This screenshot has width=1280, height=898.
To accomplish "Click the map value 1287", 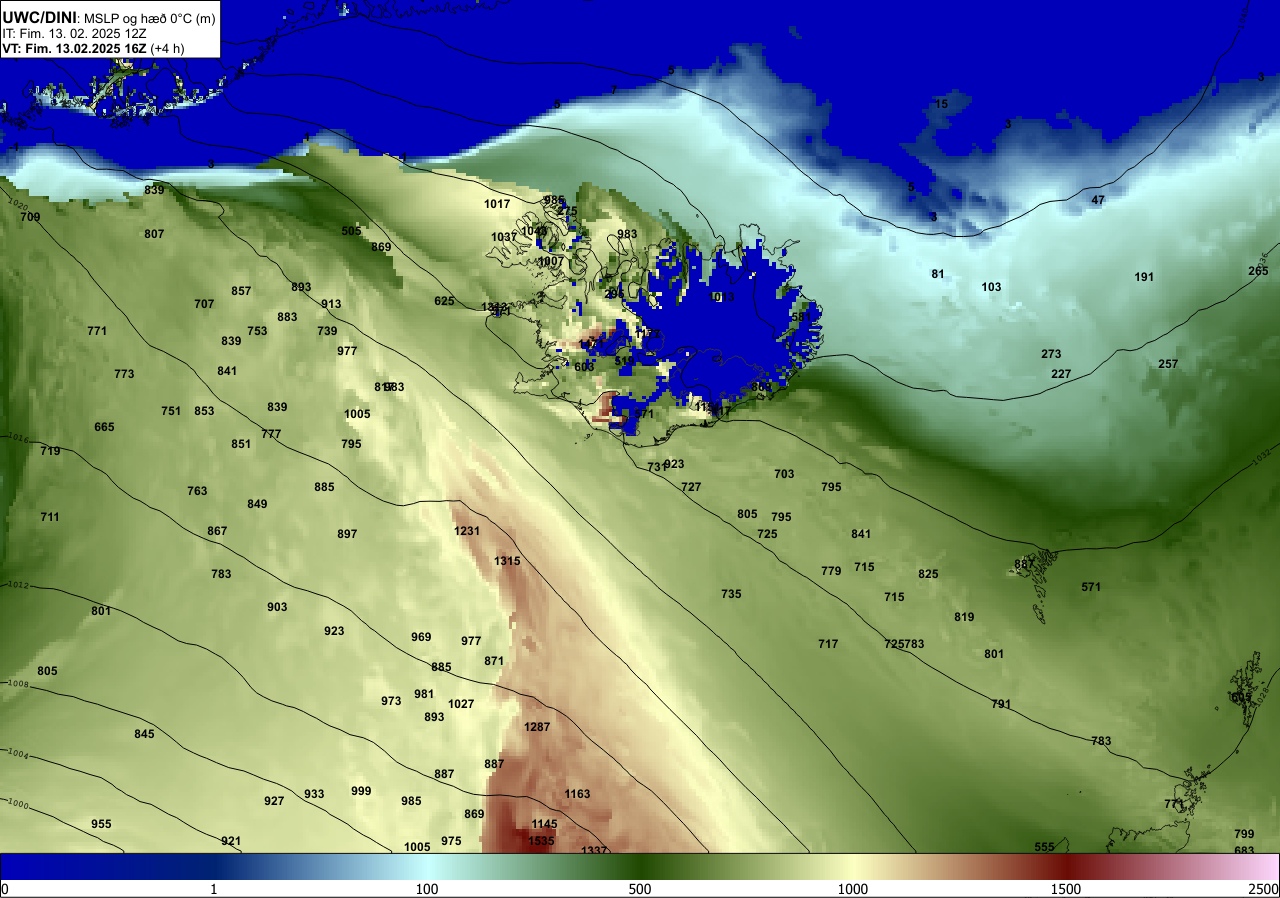I will pyautogui.click(x=537, y=727).
